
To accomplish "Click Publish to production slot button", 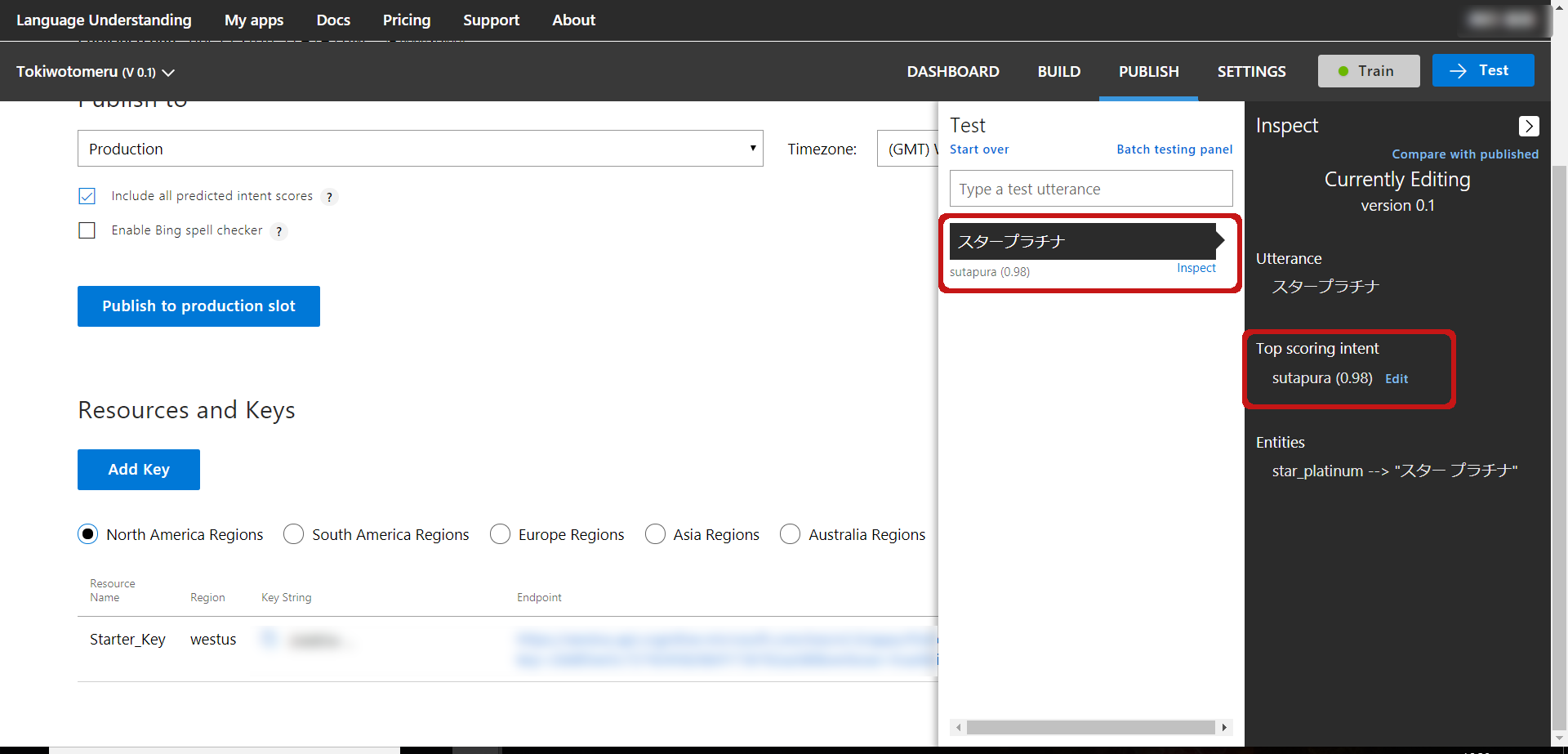I will [198, 306].
